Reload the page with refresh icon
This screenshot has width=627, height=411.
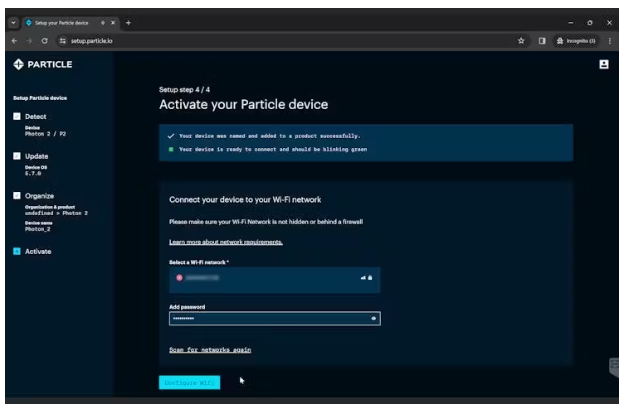[x=44, y=41]
